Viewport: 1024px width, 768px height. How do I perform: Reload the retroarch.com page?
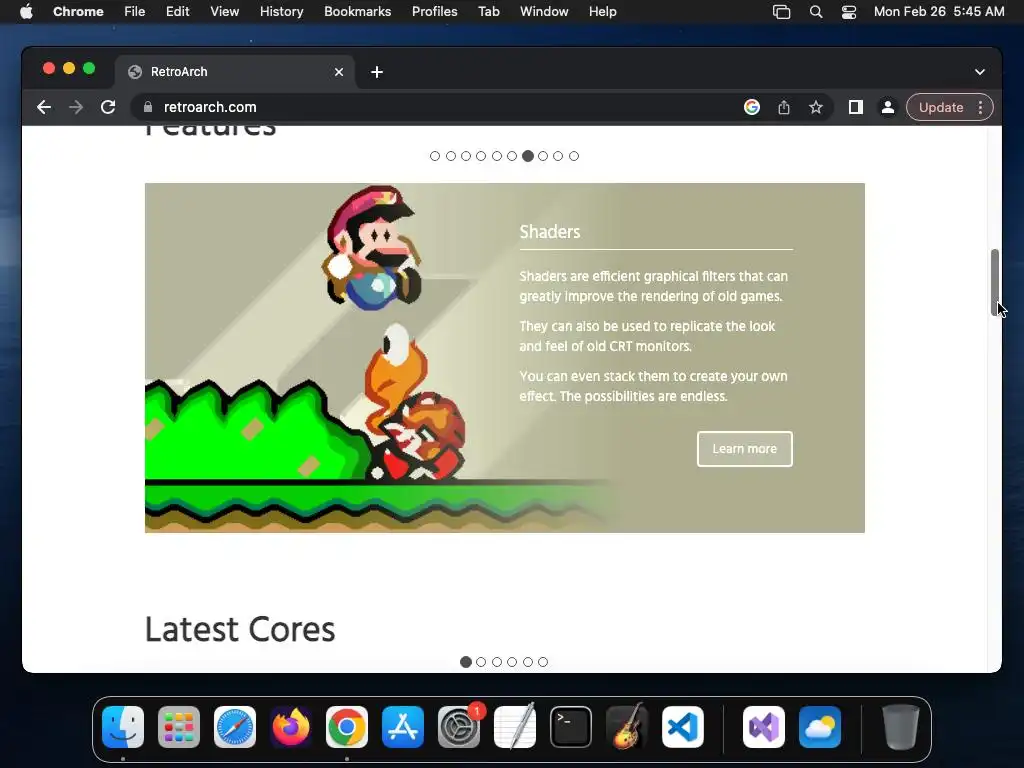point(108,107)
